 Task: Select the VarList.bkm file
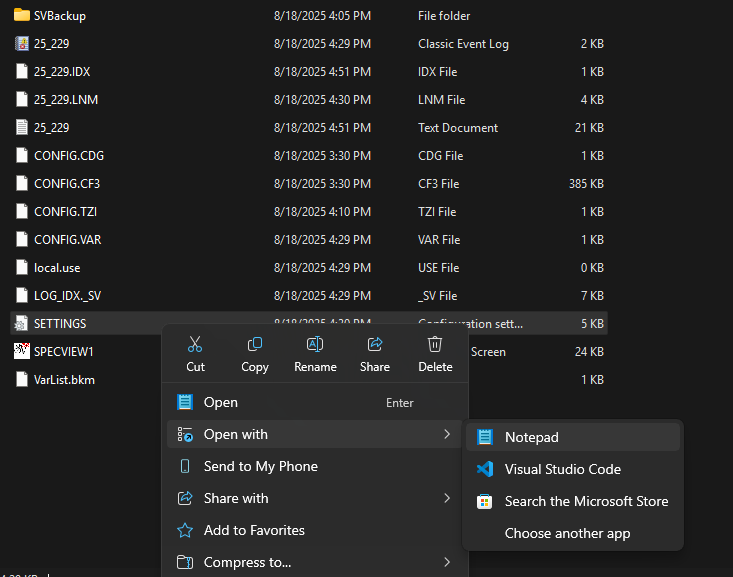64,380
